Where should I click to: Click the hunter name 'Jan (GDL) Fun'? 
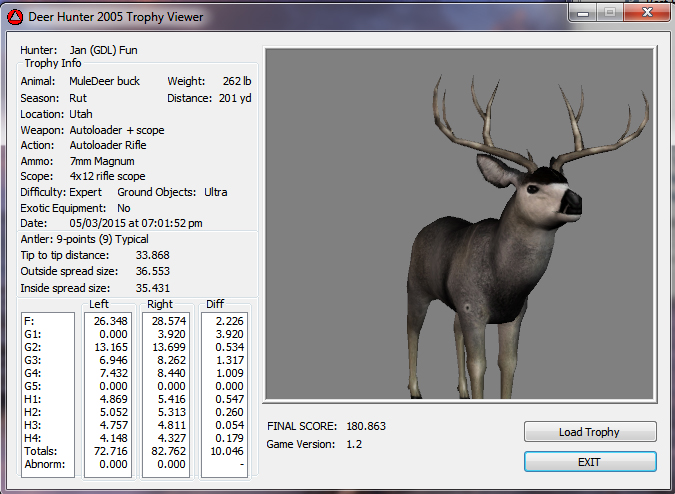pyautogui.click(x=103, y=49)
